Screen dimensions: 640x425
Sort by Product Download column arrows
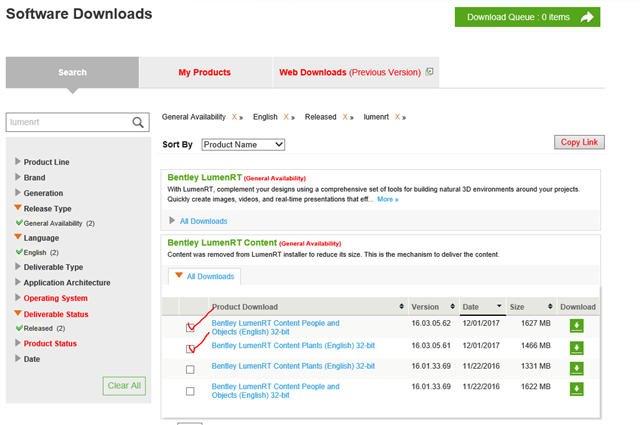tap(402, 306)
